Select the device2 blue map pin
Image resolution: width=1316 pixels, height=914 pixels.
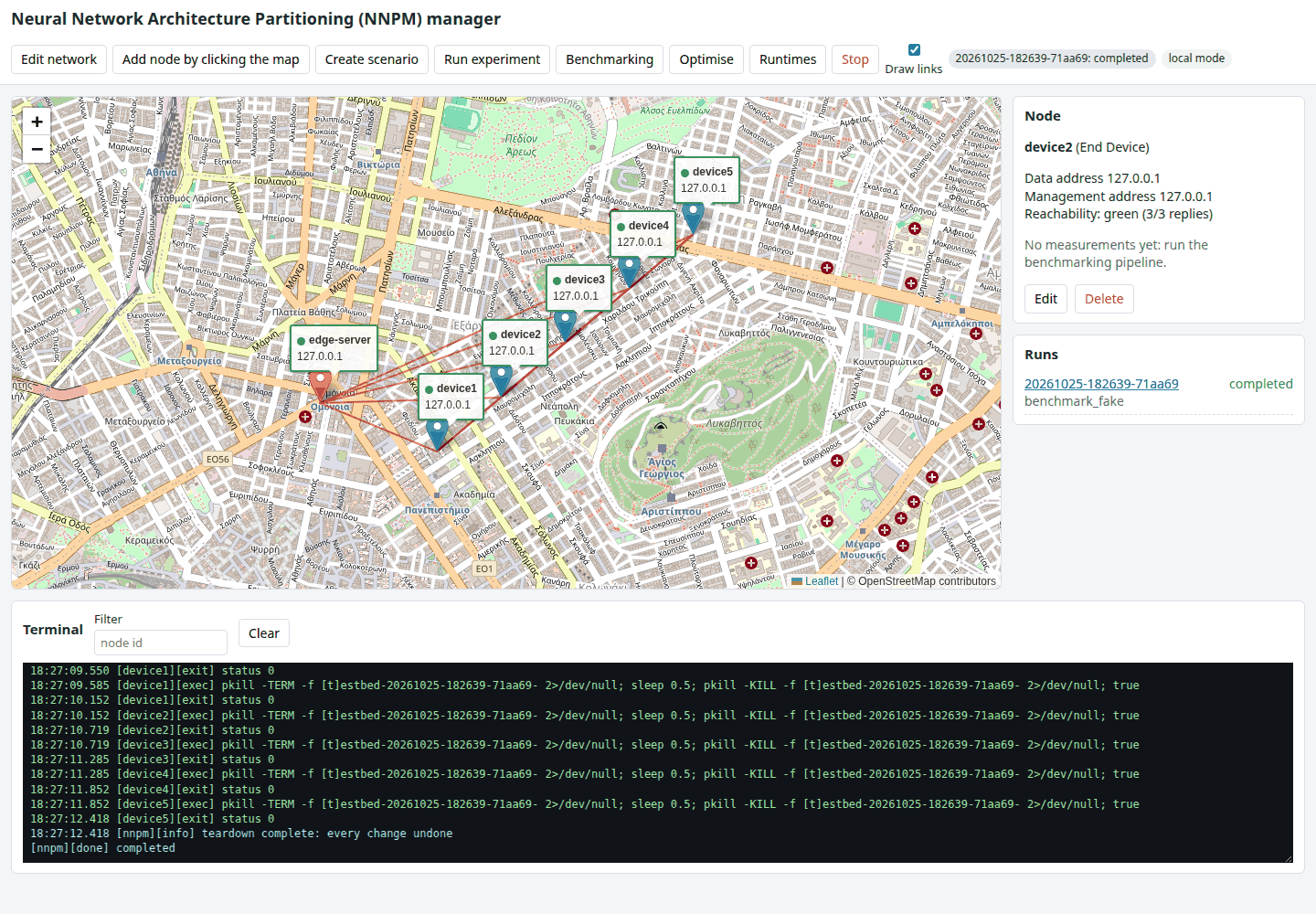coord(501,380)
